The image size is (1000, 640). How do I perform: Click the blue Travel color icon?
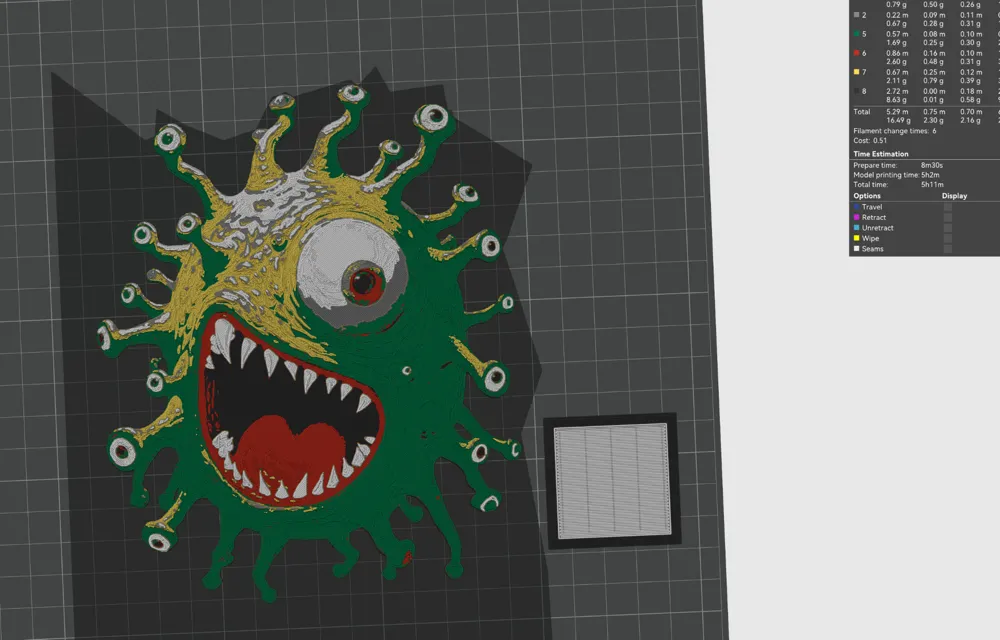coord(857,207)
